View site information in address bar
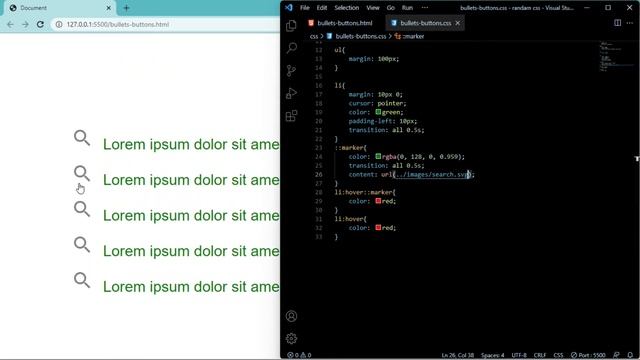This screenshot has width=640, height=360. pyautogui.click(x=59, y=24)
